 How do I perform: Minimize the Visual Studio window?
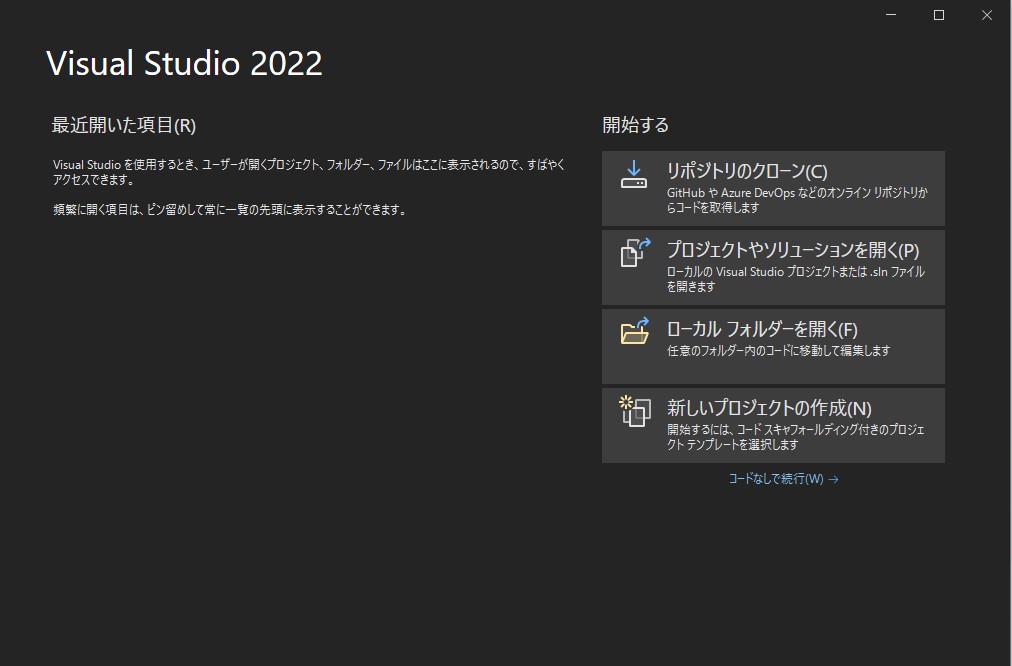coord(891,15)
